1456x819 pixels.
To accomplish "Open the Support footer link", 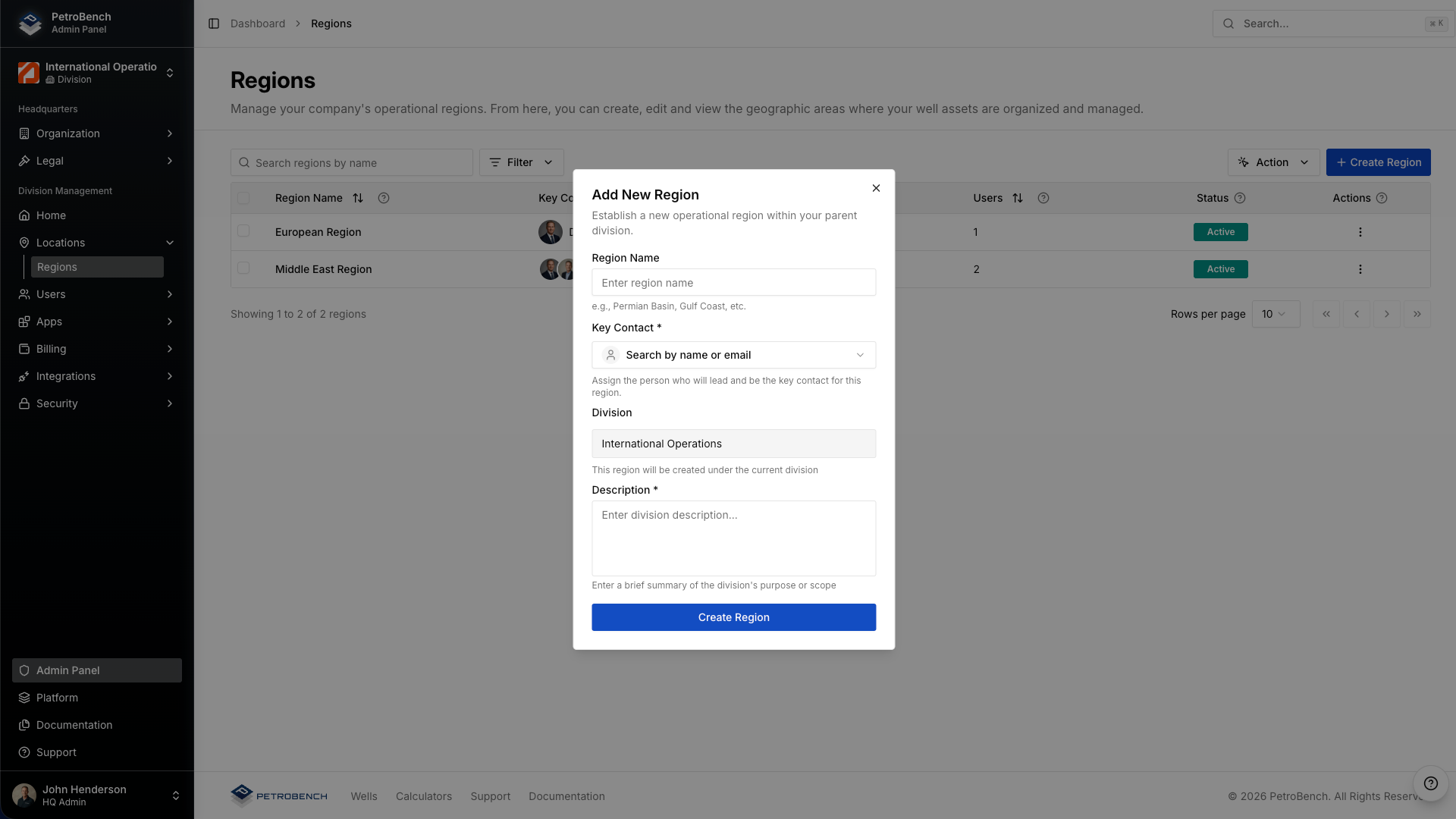I will tap(491, 796).
